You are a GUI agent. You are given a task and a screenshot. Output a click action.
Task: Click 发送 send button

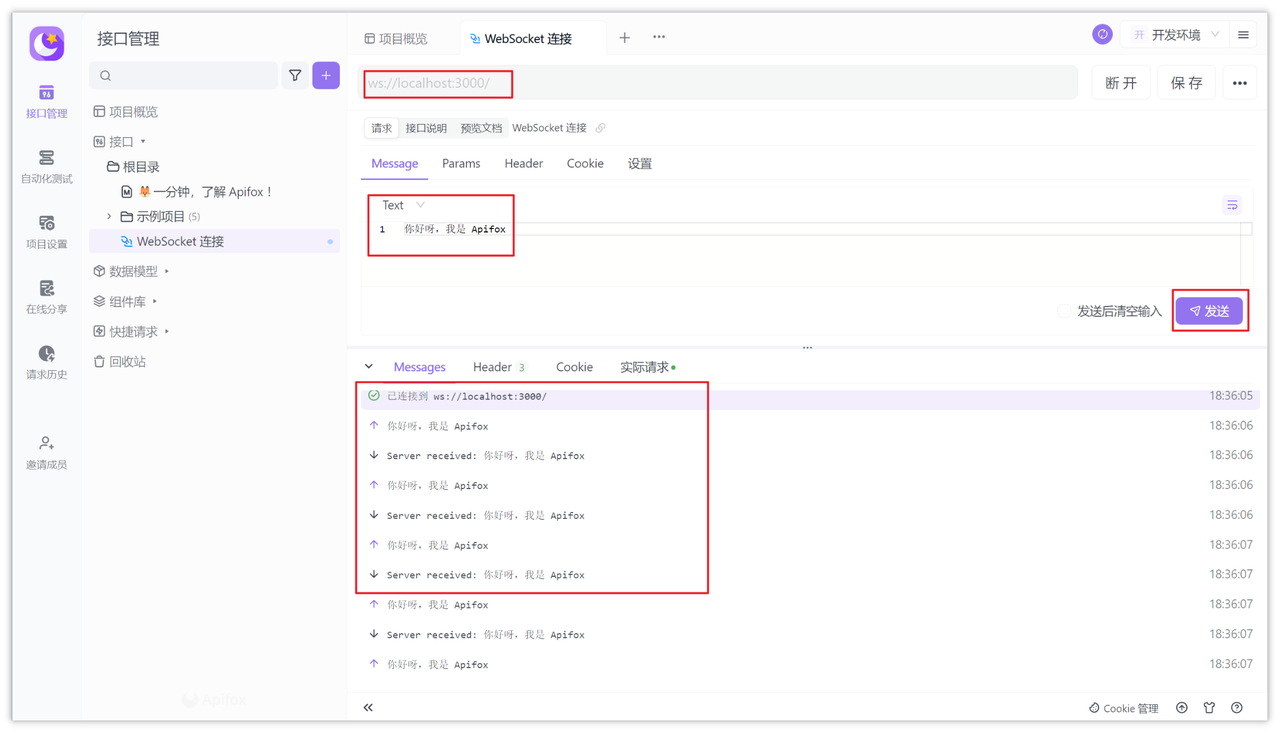tap(1209, 311)
